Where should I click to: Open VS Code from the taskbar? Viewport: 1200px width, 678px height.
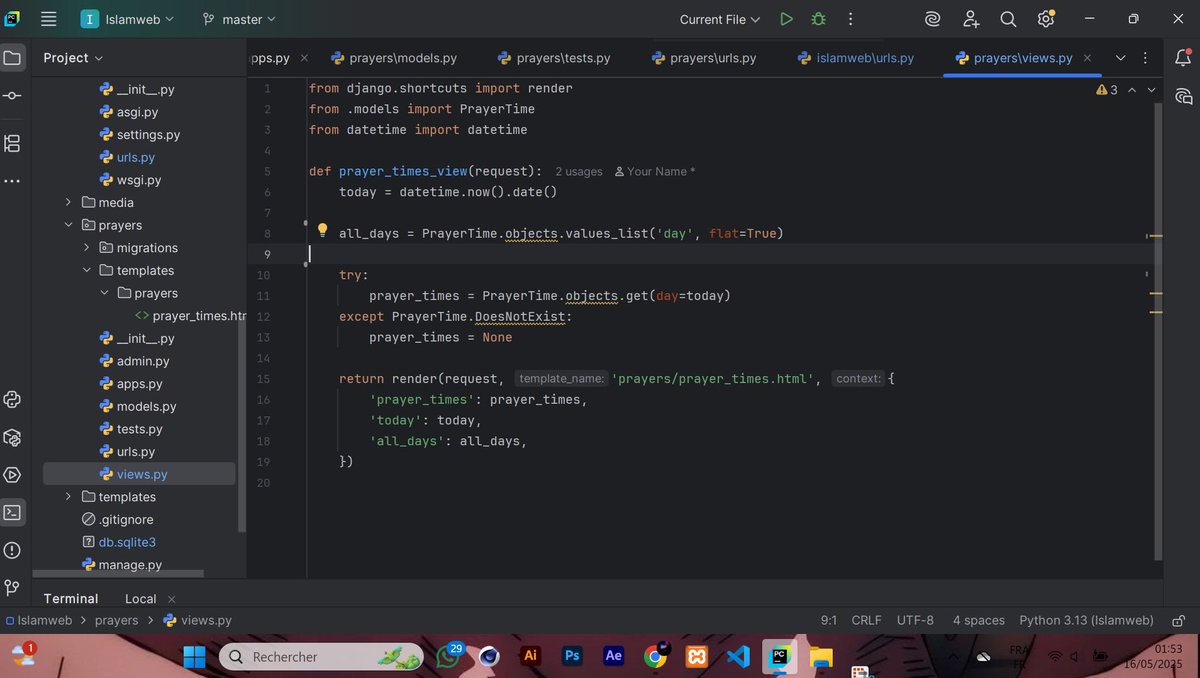(x=738, y=656)
